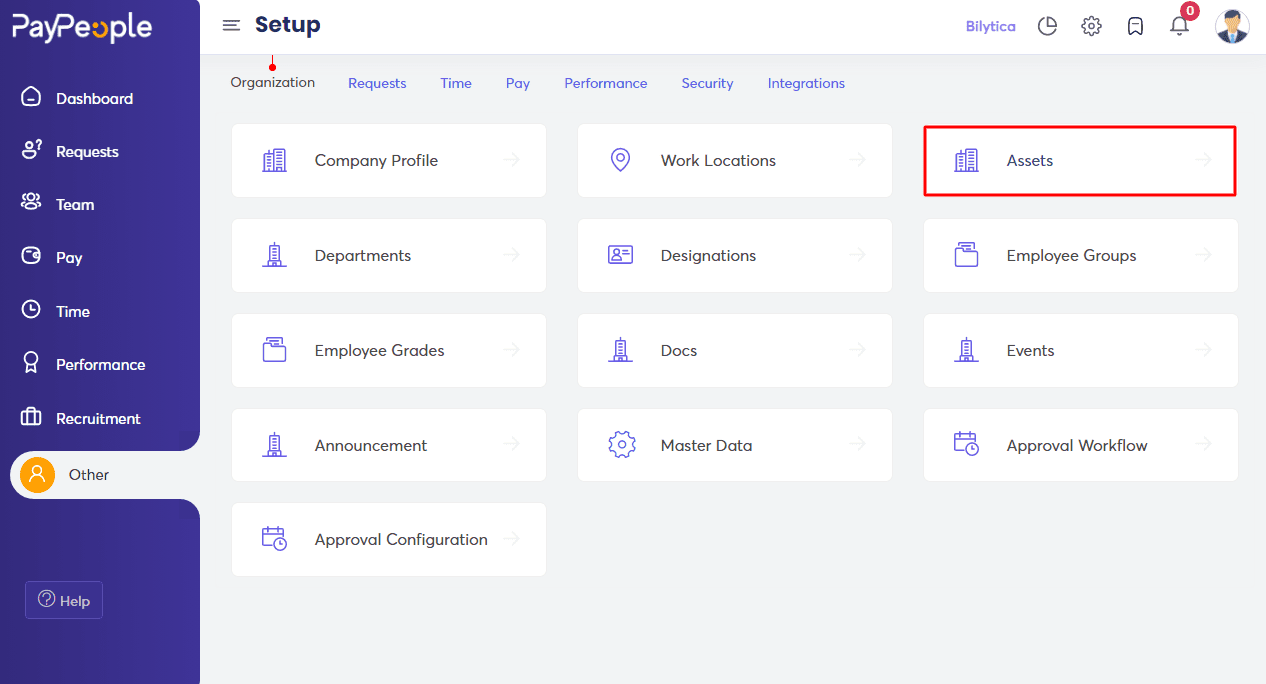Open the notifications bell
Screen dimensions: 1266x684
pos(1179,27)
